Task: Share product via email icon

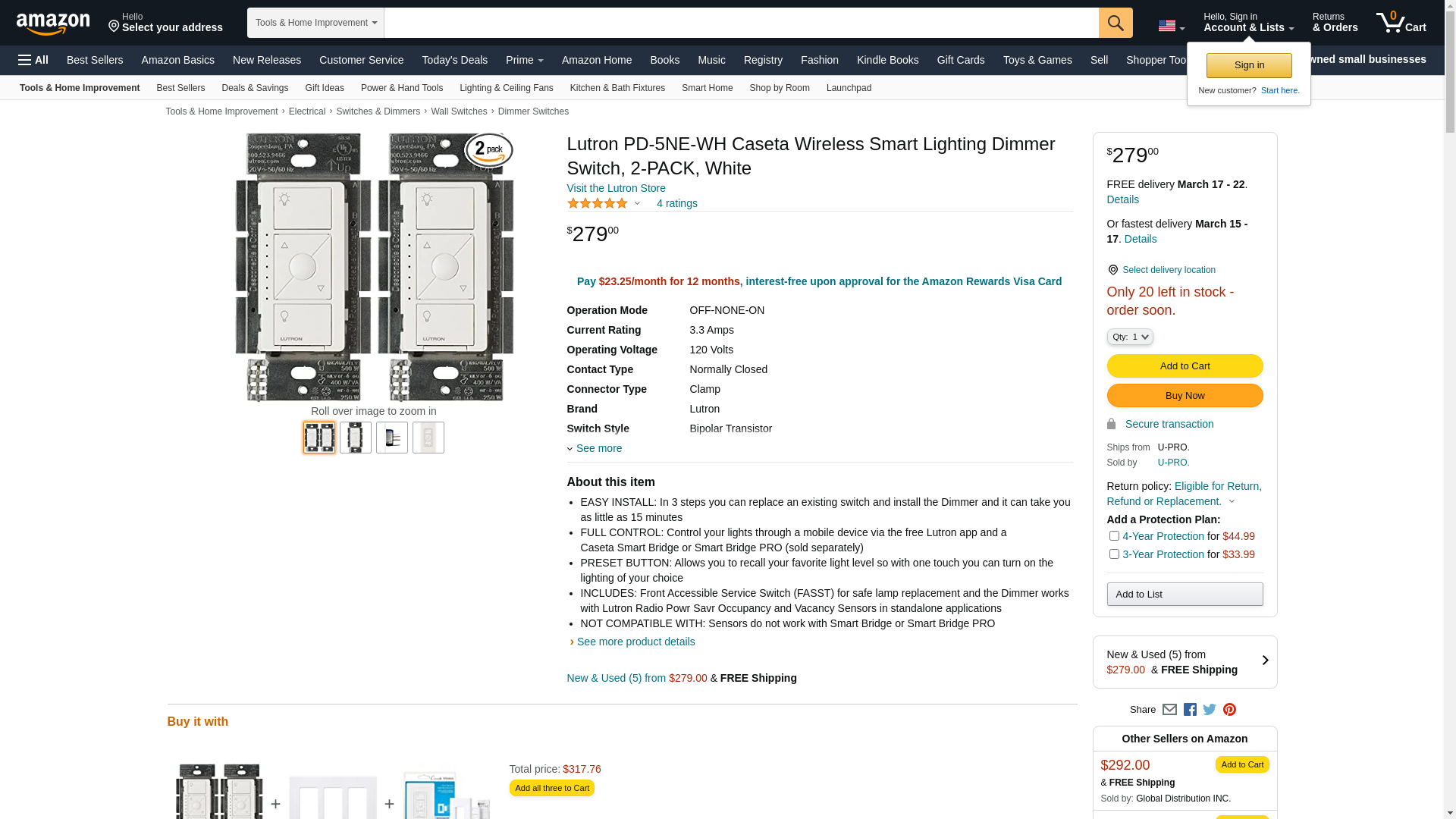Action: 1169,710
